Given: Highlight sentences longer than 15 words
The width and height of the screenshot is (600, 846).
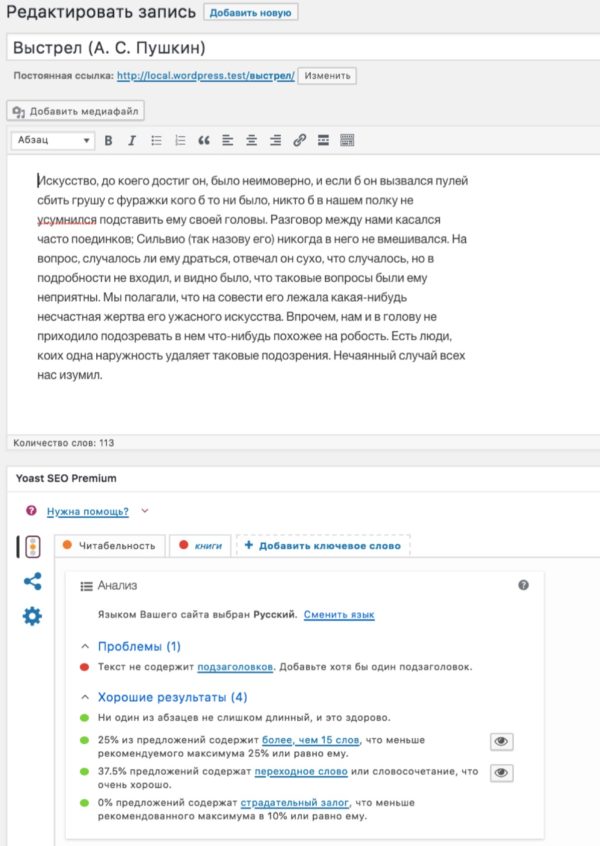Looking at the screenshot, I should tap(501, 741).
